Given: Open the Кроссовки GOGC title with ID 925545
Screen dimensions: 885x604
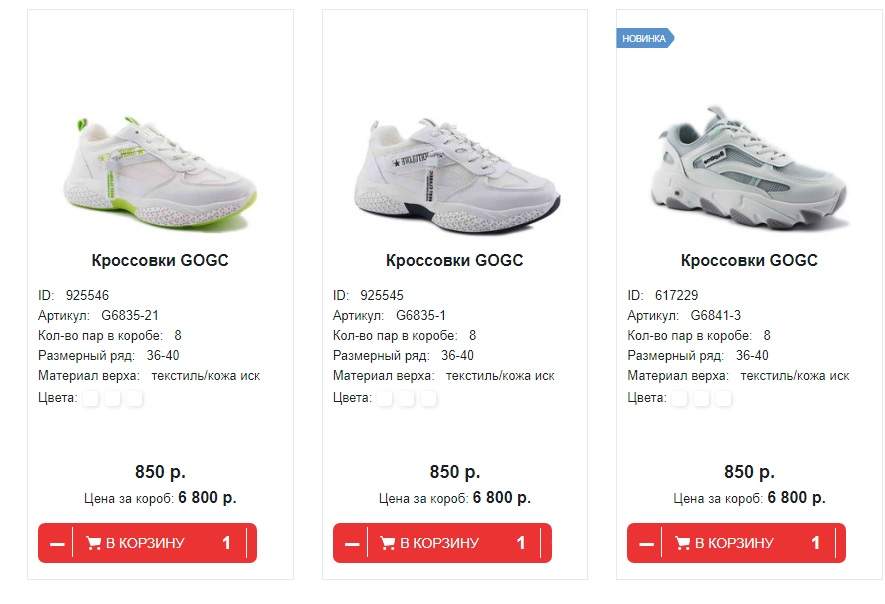Looking at the screenshot, I should point(455,260).
